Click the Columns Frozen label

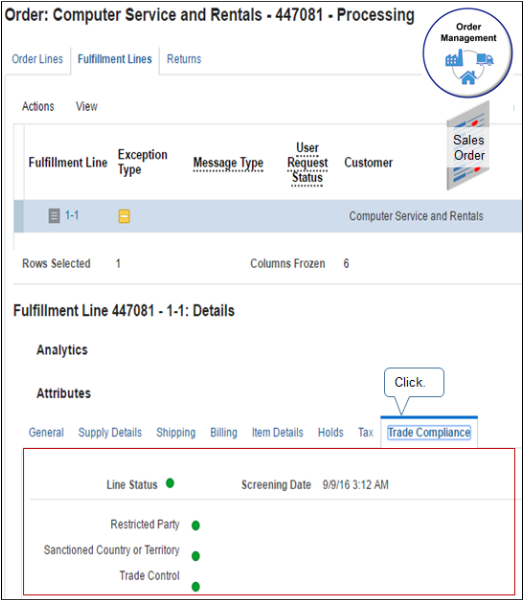click(x=287, y=264)
